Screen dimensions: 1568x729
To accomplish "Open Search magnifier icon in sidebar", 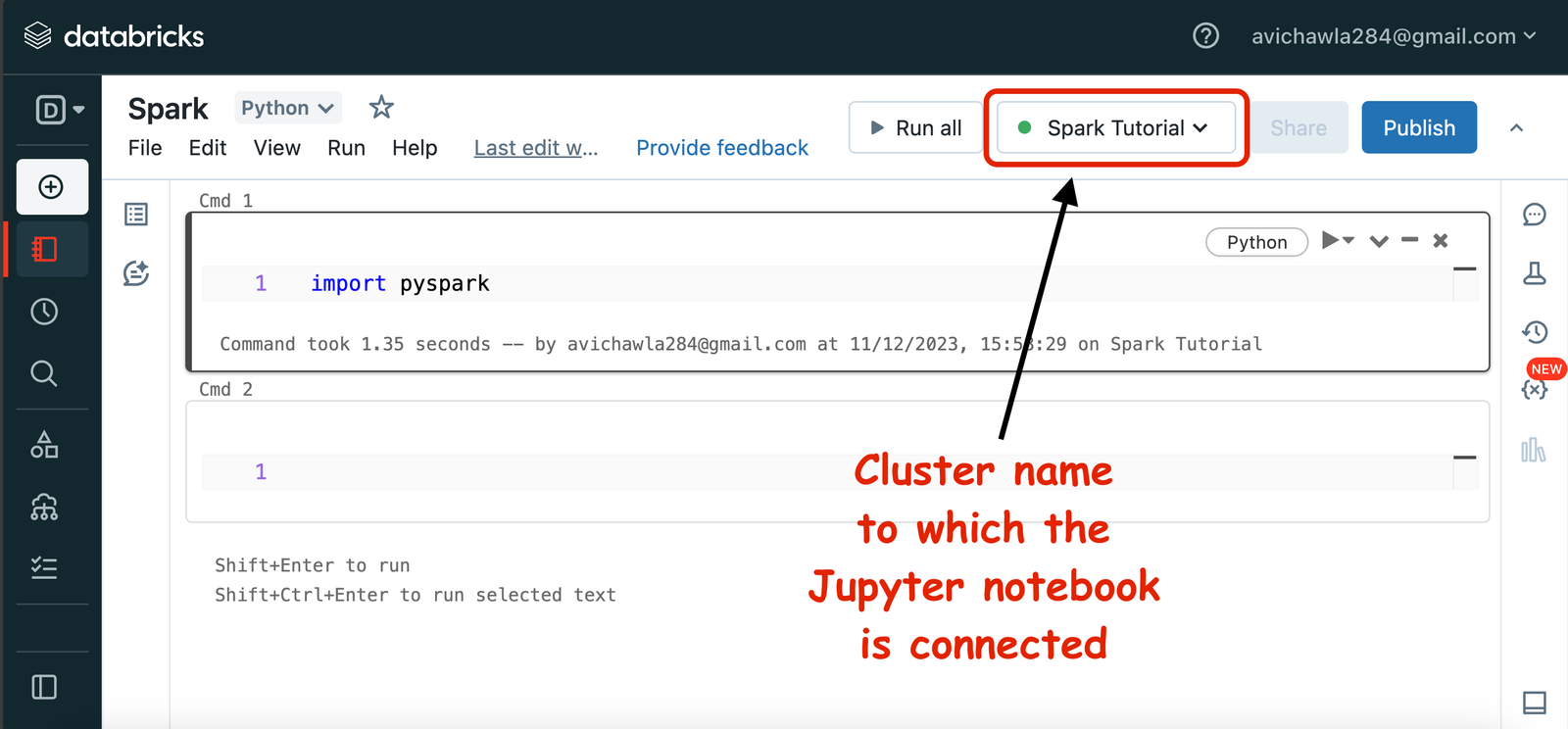I will [x=44, y=373].
